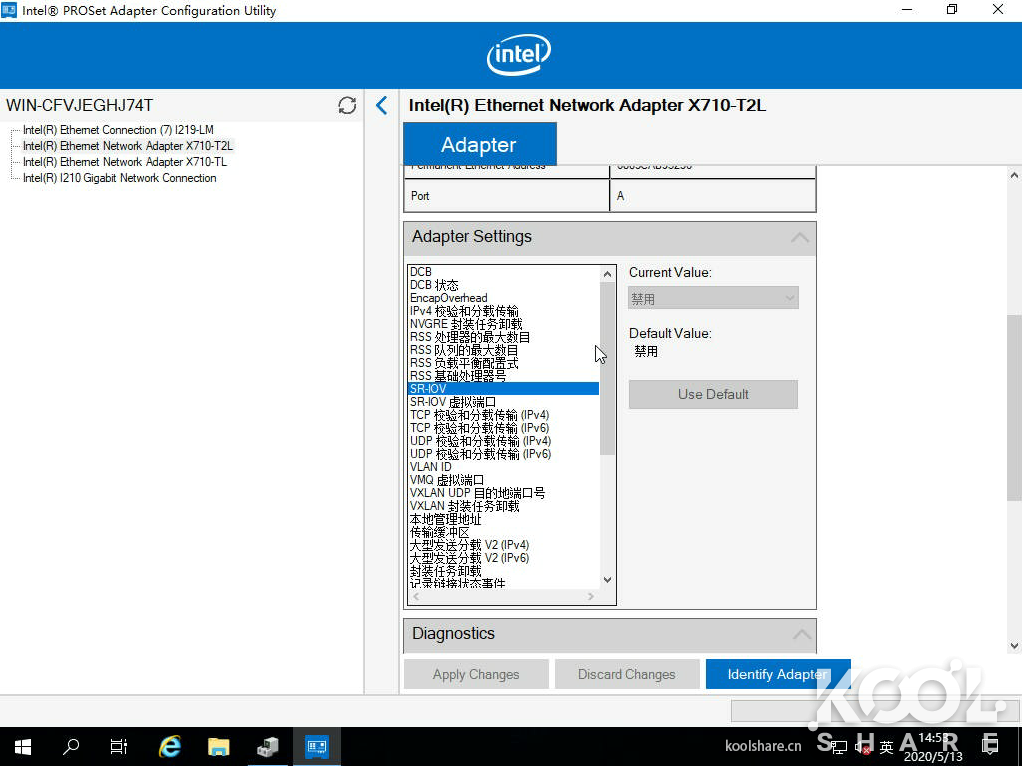The height and width of the screenshot is (766, 1022).
Task: Select TCP 校验和分载传输 (IPv4) setting
Action: click(480, 415)
